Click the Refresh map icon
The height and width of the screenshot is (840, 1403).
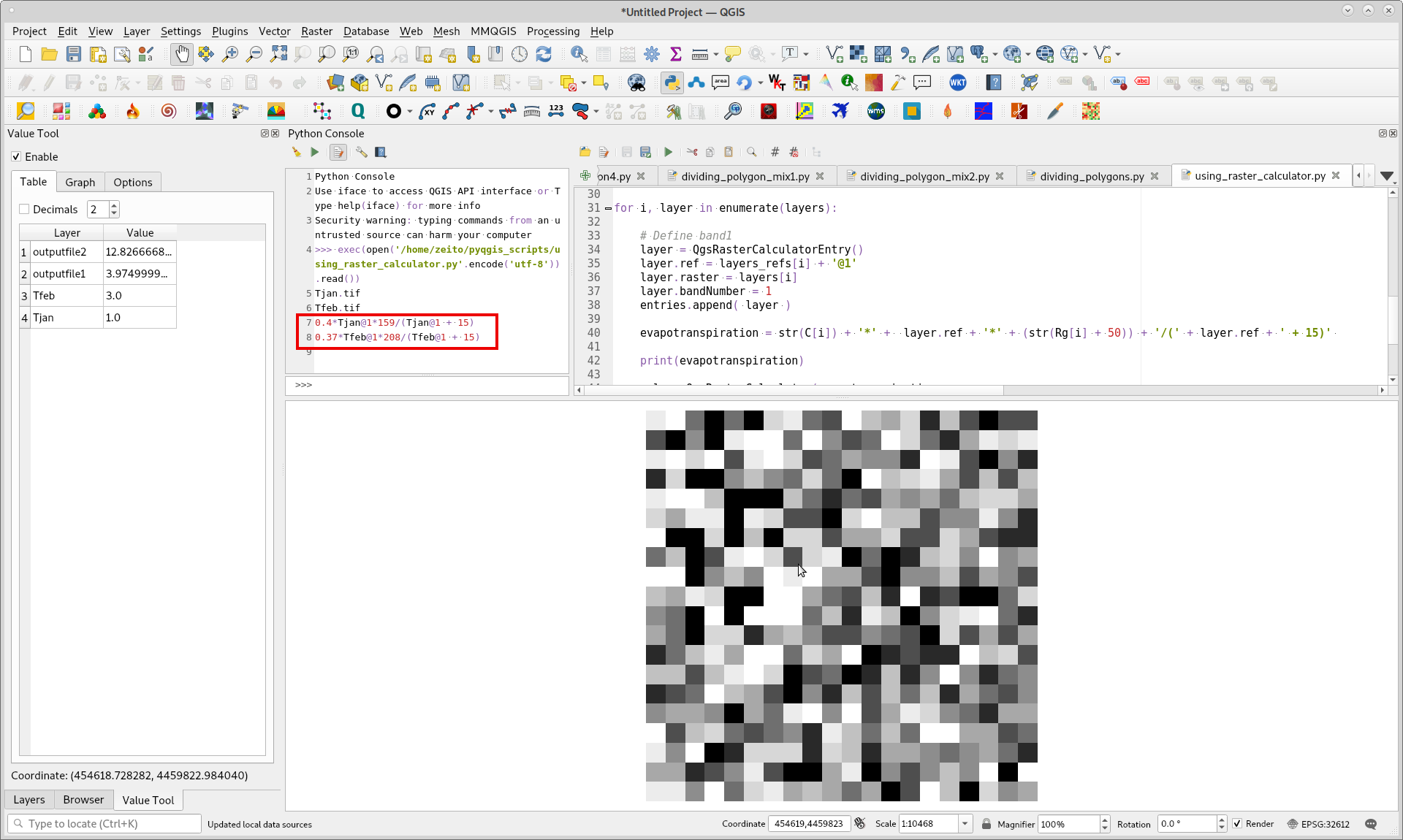click(544, 54)
